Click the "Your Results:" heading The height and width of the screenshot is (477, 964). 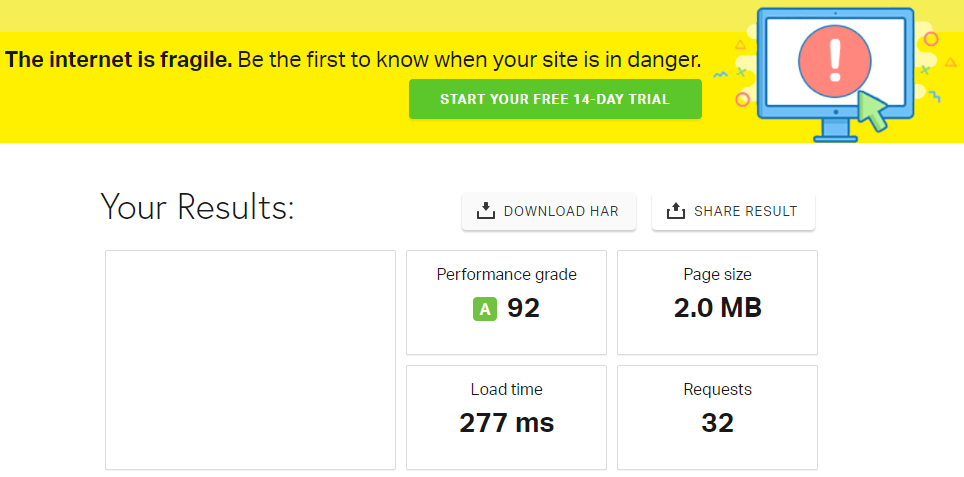coord(197,207)
